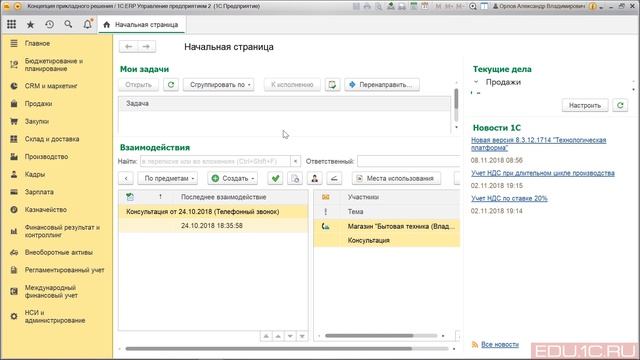Screen dimensions: 640x360
Task: Refresh Текущие дела with the green arrow
Action: (x=620, y=105)
